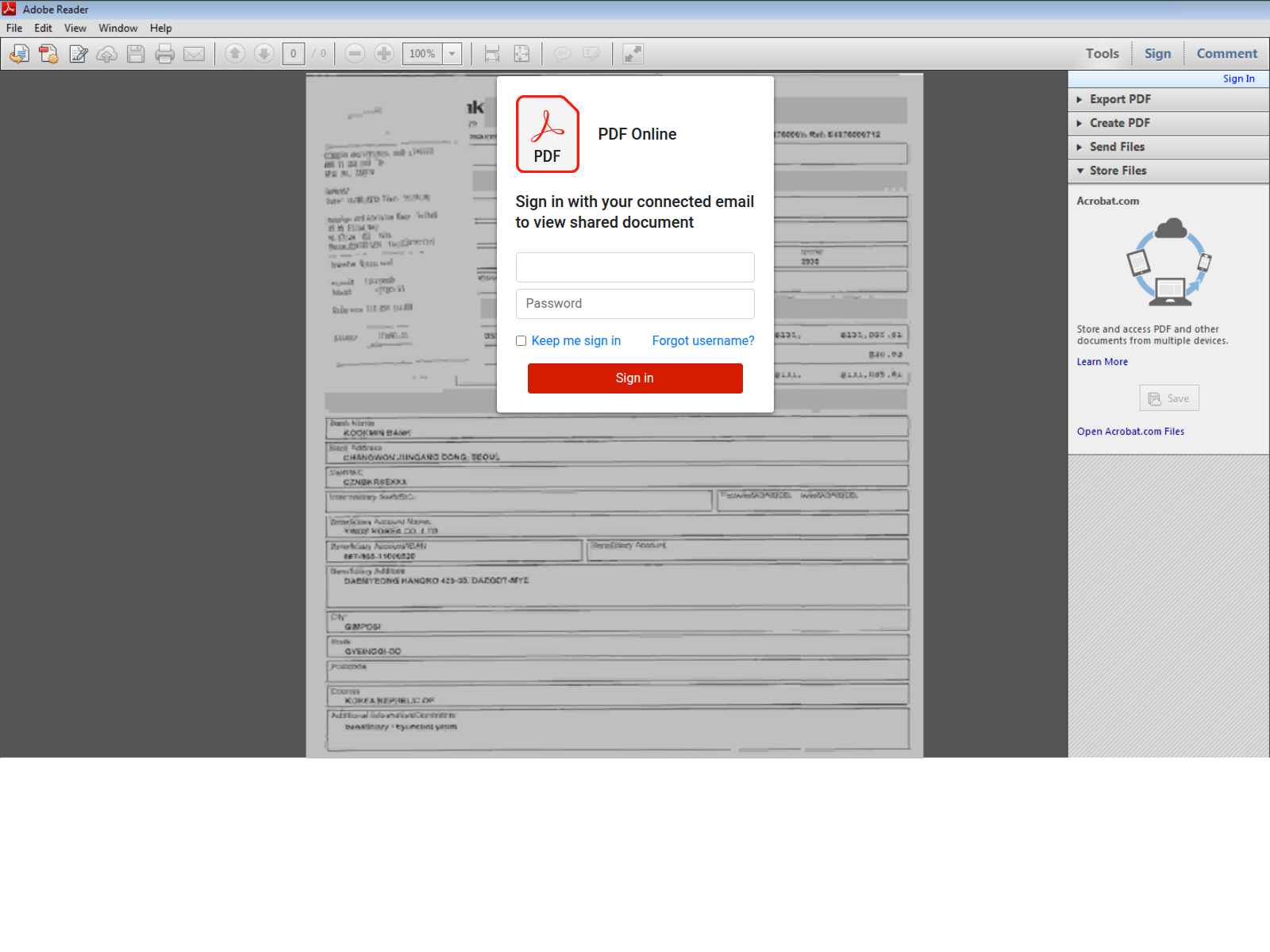
Task: Click the email envelope toolbar icon
Action: tap(194, 54)
